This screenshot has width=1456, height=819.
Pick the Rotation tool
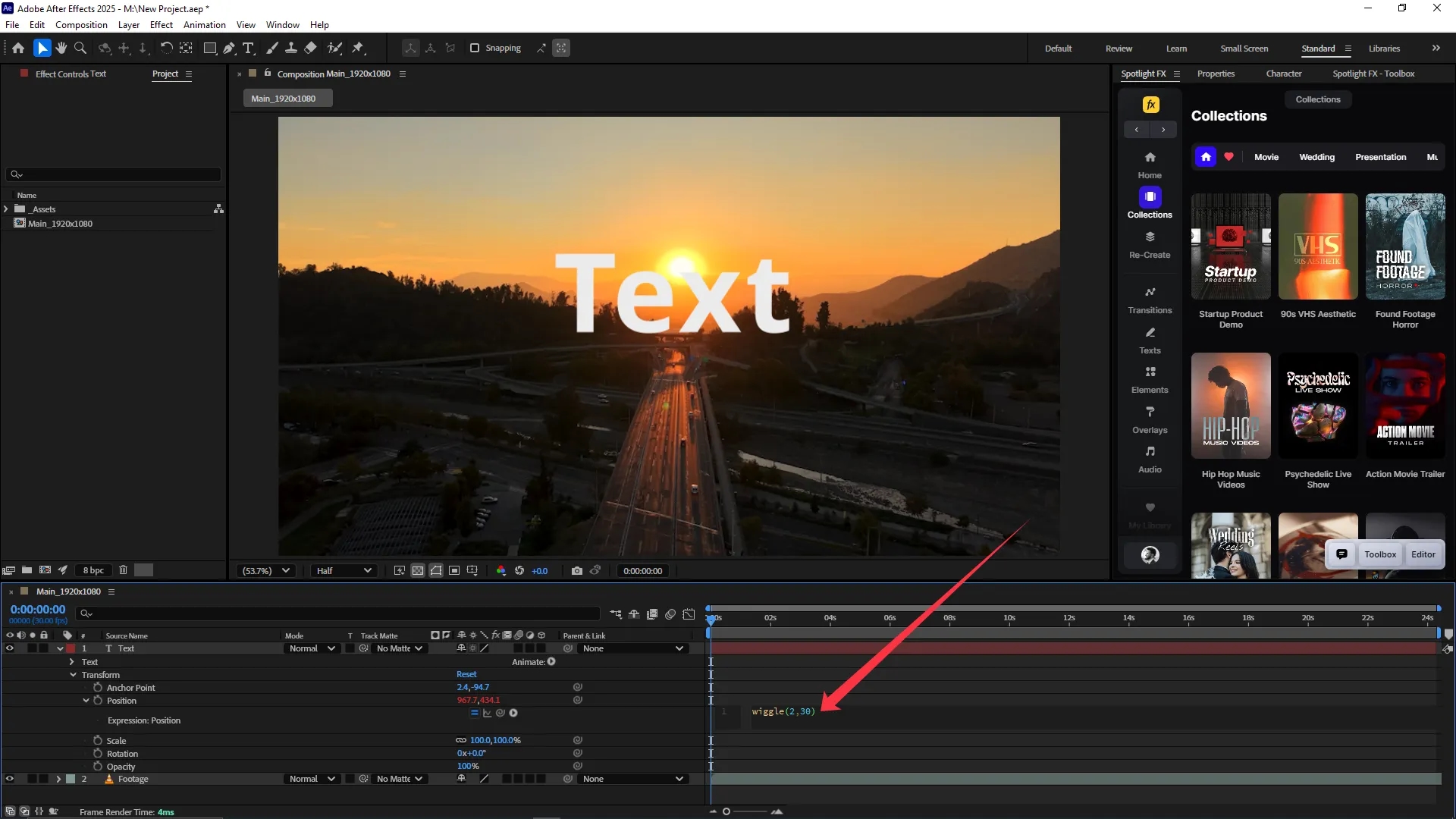click(166, 48)
